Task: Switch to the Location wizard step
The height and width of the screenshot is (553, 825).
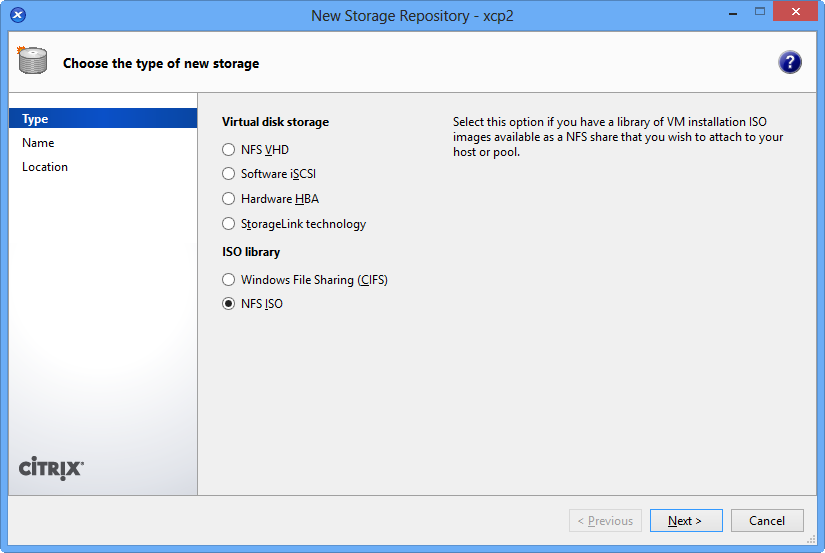Action: click(x=45, y=167)
